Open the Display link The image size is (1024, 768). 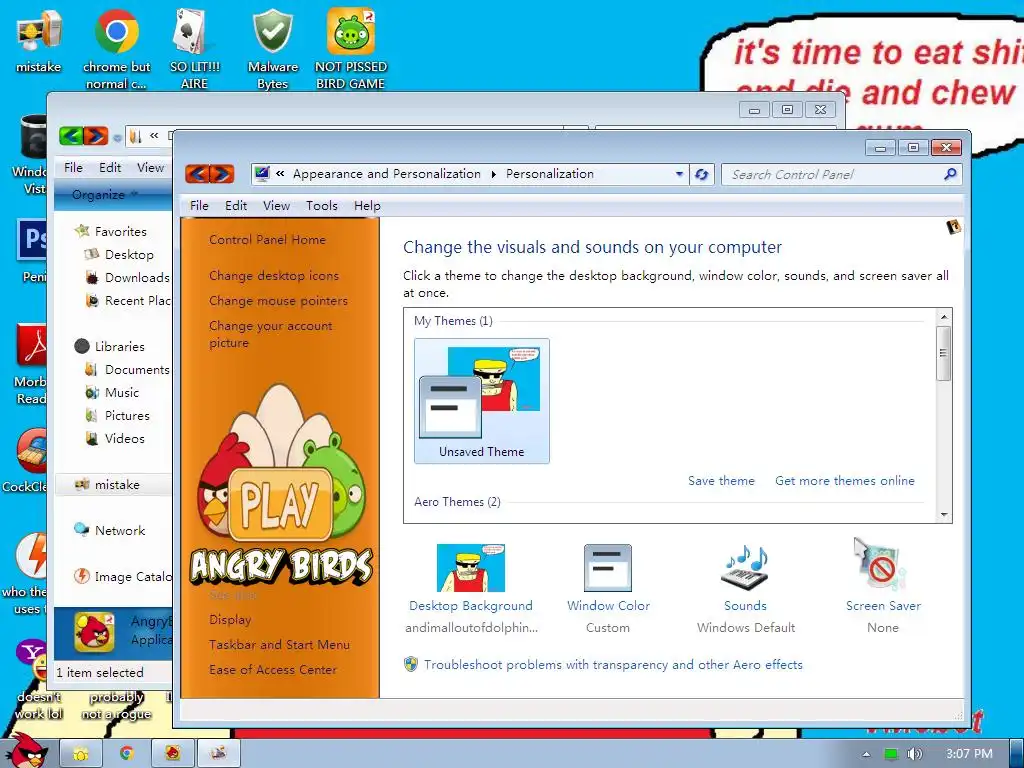(230, 620)
